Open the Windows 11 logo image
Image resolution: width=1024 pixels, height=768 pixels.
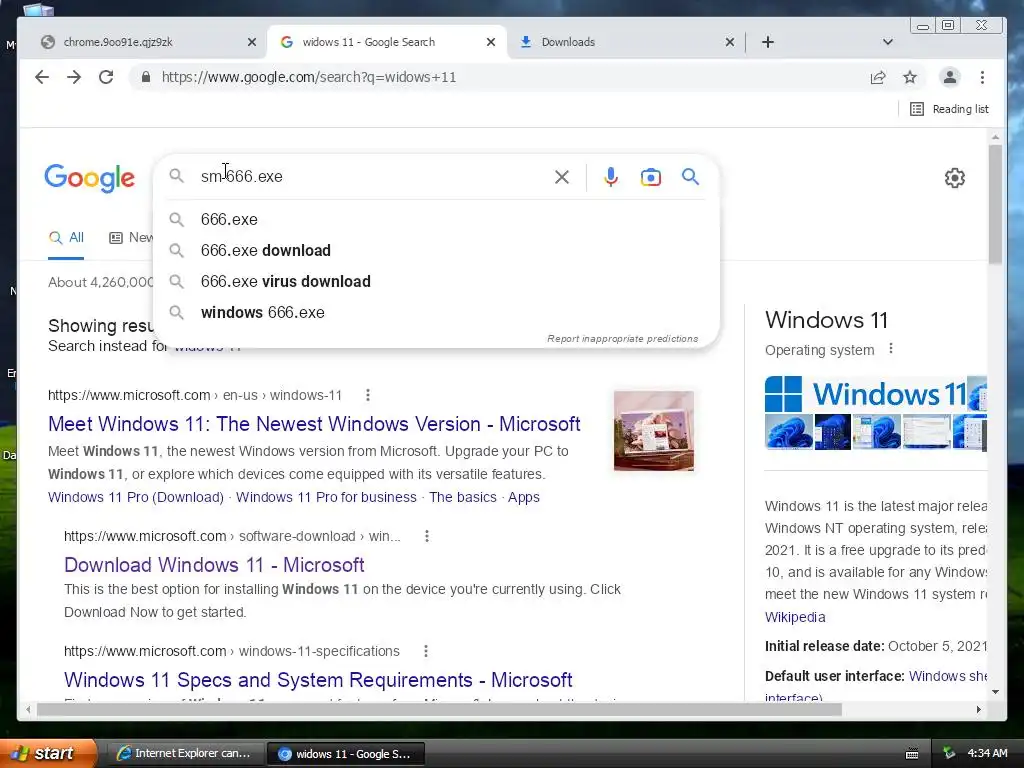(x=865, y=394)
